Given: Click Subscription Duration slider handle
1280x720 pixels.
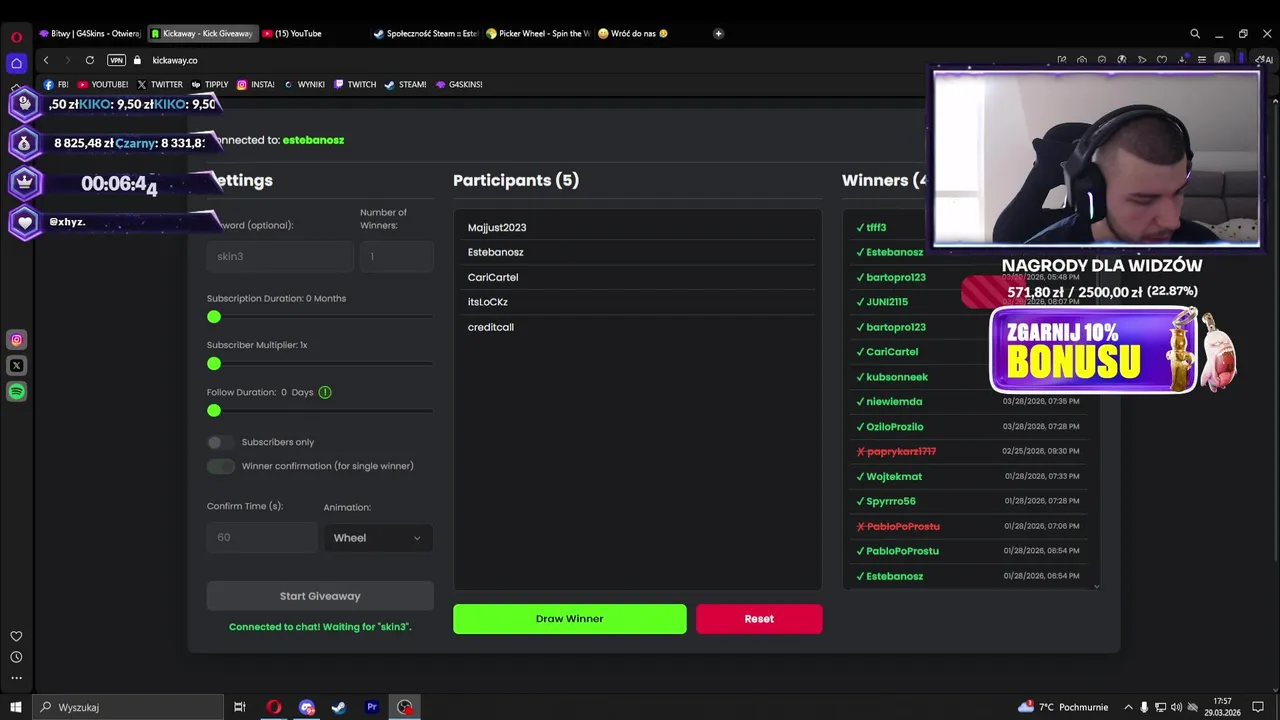Looking at the screenshot, I should pos(214,317).
